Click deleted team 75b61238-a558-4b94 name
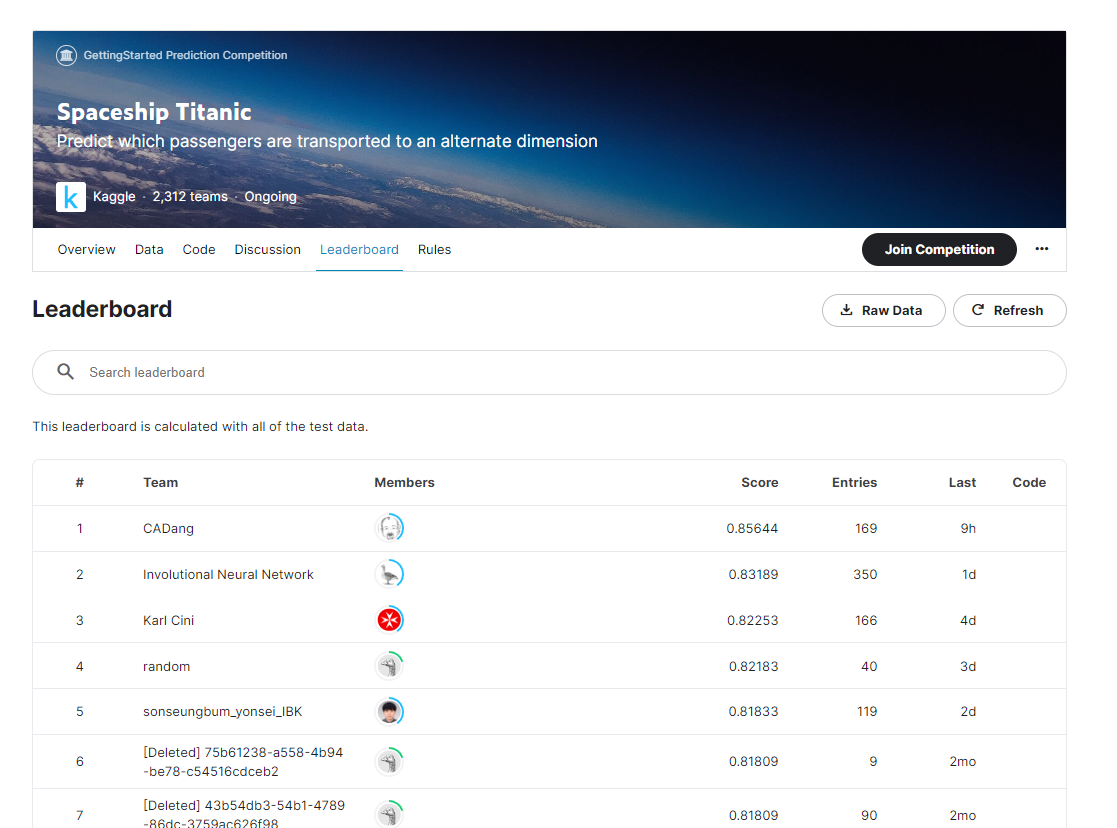Viewport: 1117px width, 828px height. [x=243, y=762]
